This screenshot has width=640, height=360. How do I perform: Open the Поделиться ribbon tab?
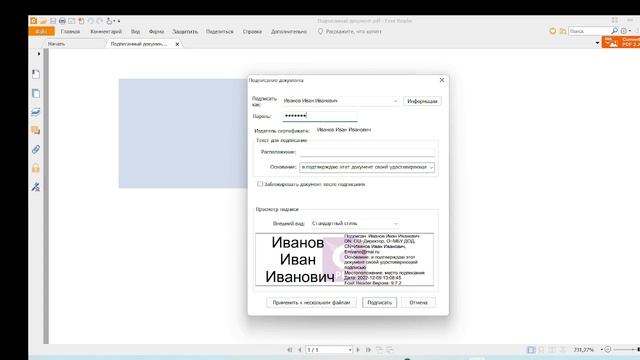[220, 31]
